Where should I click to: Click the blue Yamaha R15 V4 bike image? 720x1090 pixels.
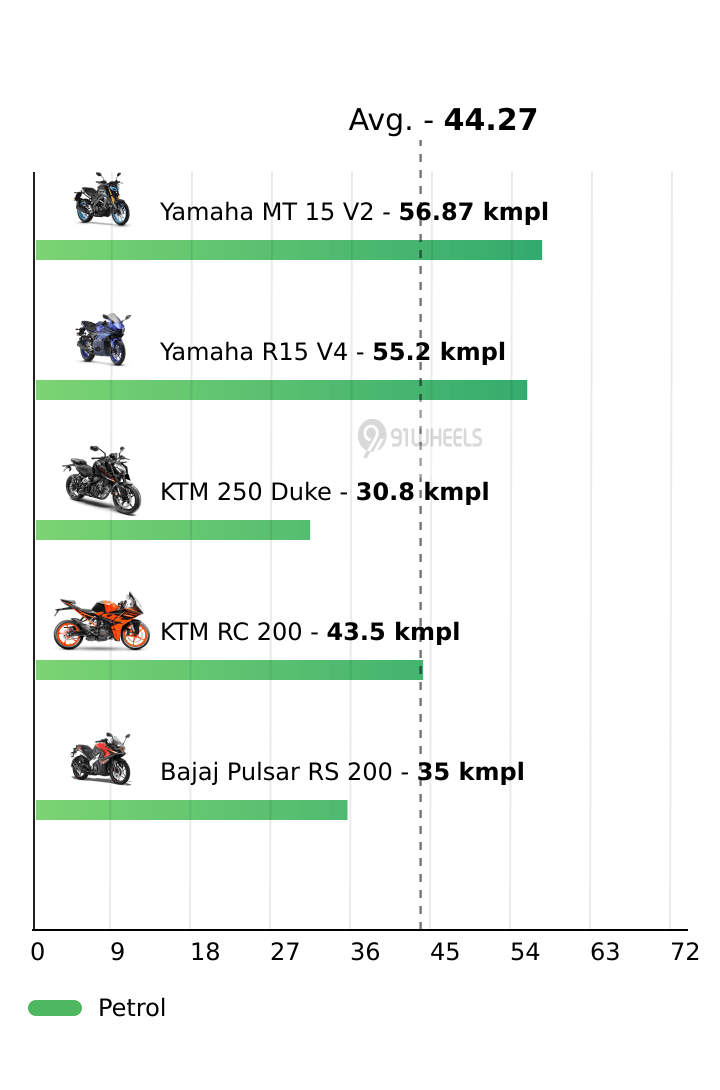(102, 339)
